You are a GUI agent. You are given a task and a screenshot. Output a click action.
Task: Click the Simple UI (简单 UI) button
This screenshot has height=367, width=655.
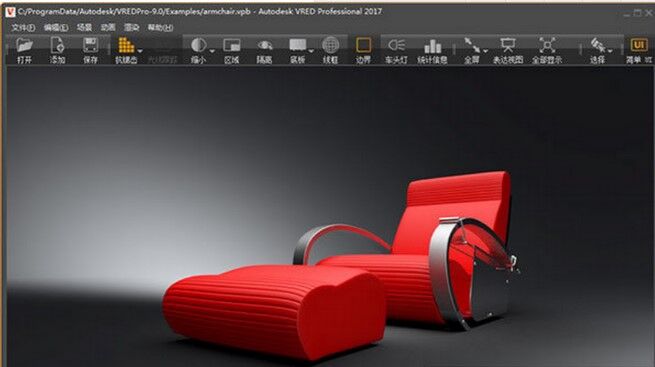point(639,50)
